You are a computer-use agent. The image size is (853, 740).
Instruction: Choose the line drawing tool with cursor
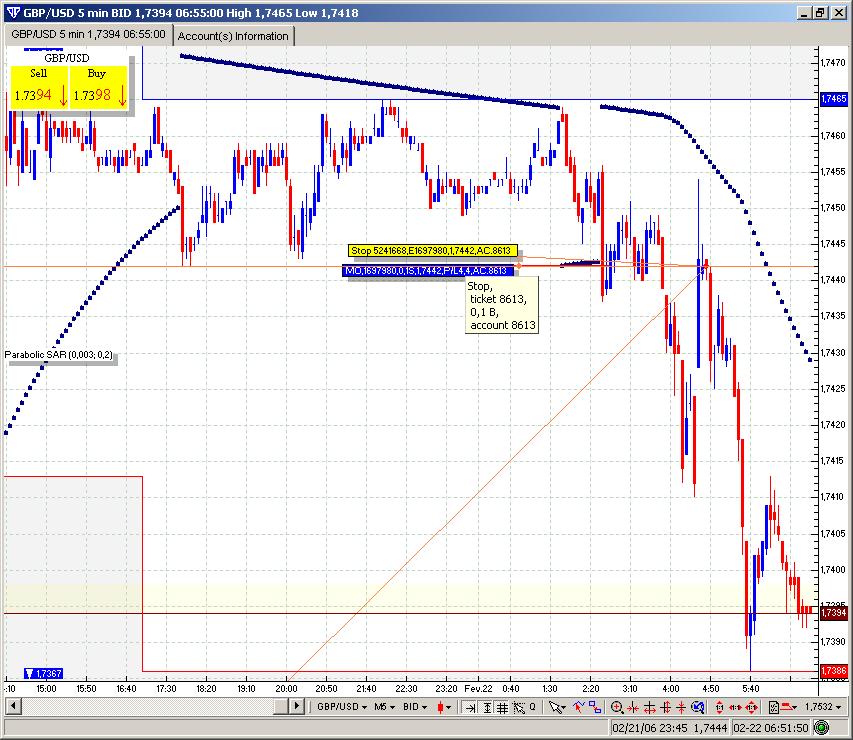579,707
